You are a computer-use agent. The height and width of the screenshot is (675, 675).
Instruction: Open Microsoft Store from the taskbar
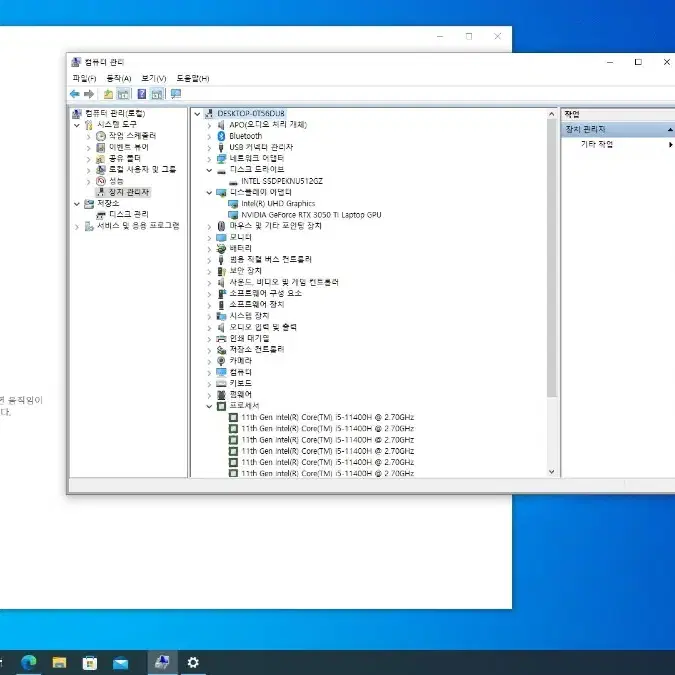(x=90, y=662)
